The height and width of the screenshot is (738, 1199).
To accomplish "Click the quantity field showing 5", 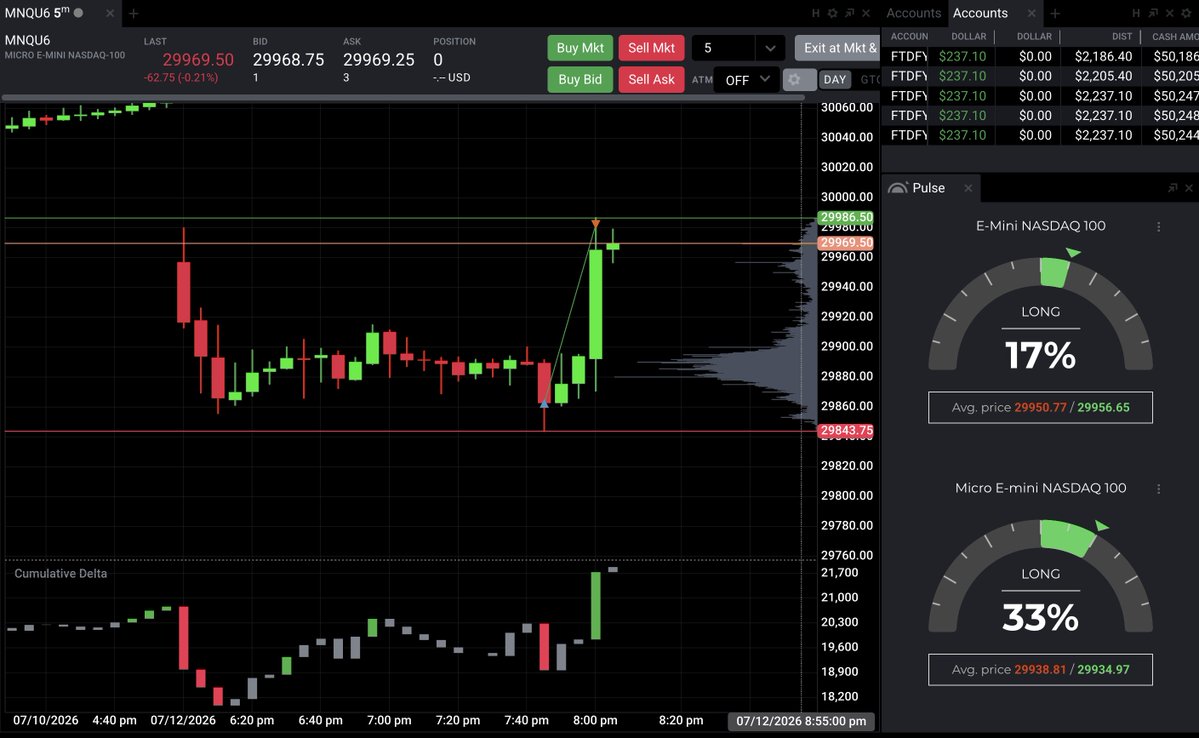I will (724, 48).
